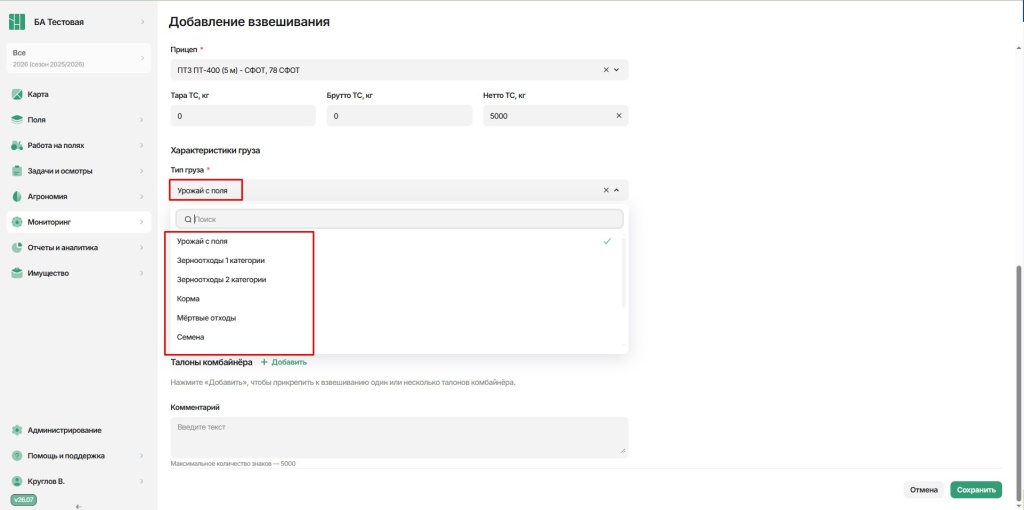Open the Карта menu item
Image resolution: width=1024 pixels, height=510 pixels.
click(x=78, y=94)
